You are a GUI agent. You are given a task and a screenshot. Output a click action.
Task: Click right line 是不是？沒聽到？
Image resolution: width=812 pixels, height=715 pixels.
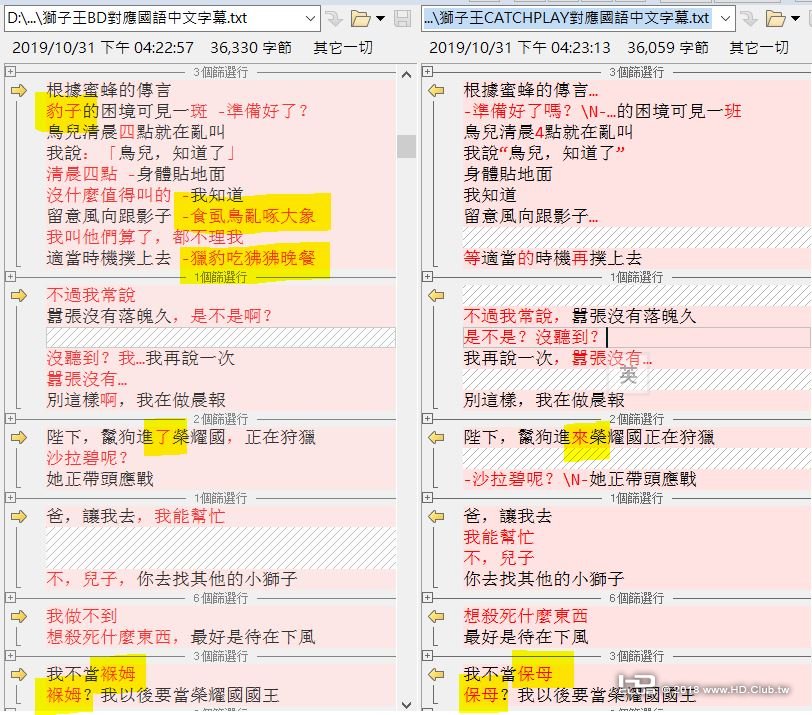[531, 337]
